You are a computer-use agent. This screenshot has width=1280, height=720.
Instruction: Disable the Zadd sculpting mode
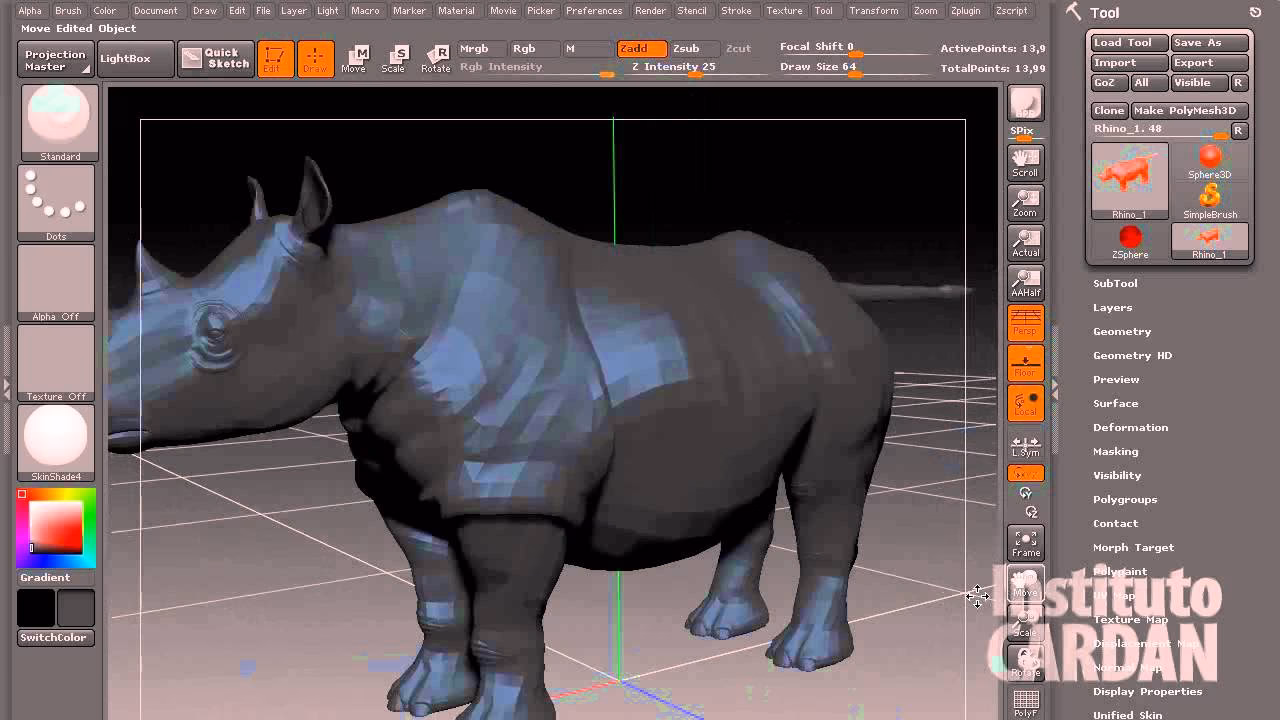(640, 48)
